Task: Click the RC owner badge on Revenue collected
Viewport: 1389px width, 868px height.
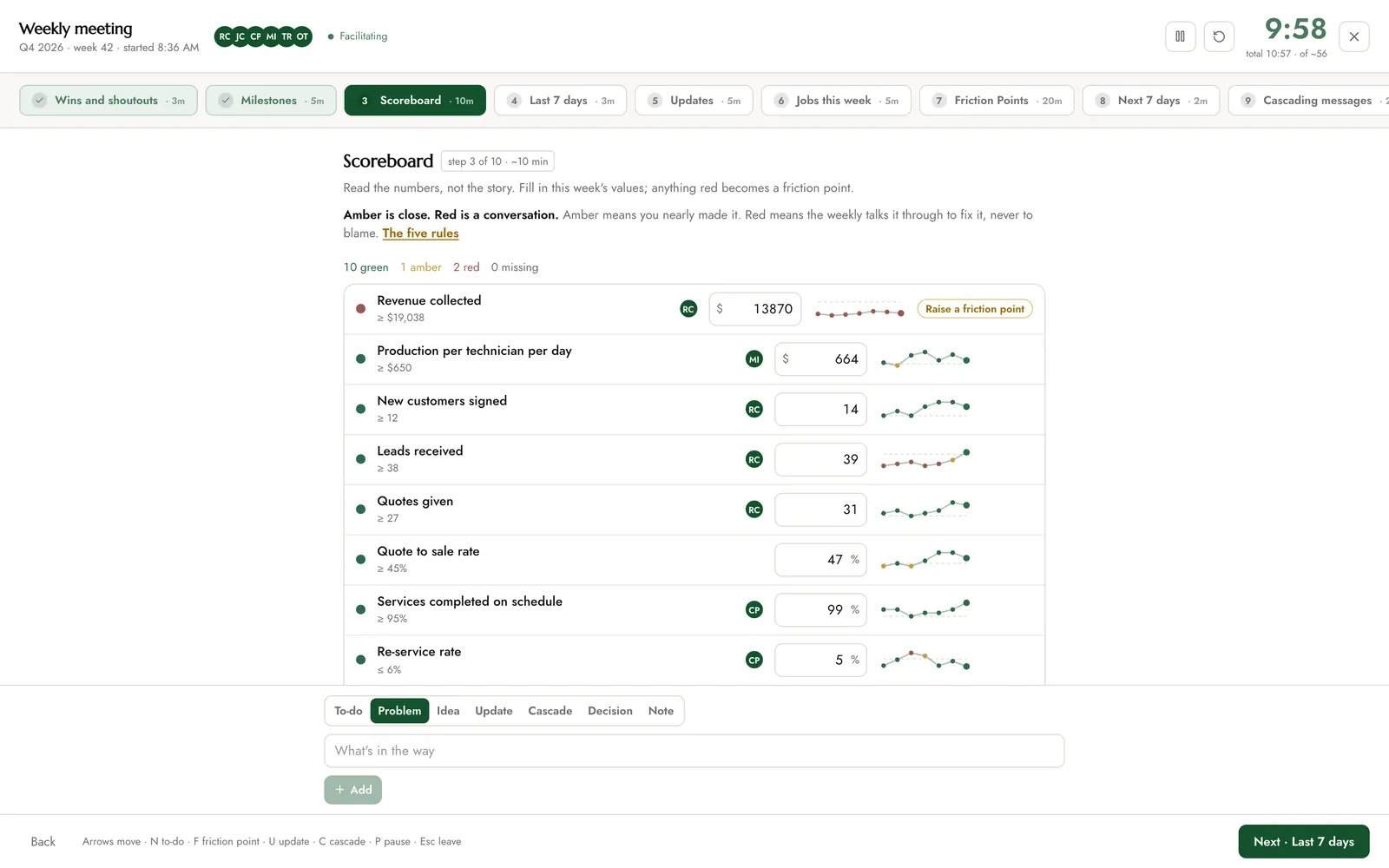Action: tap(688, 309)
